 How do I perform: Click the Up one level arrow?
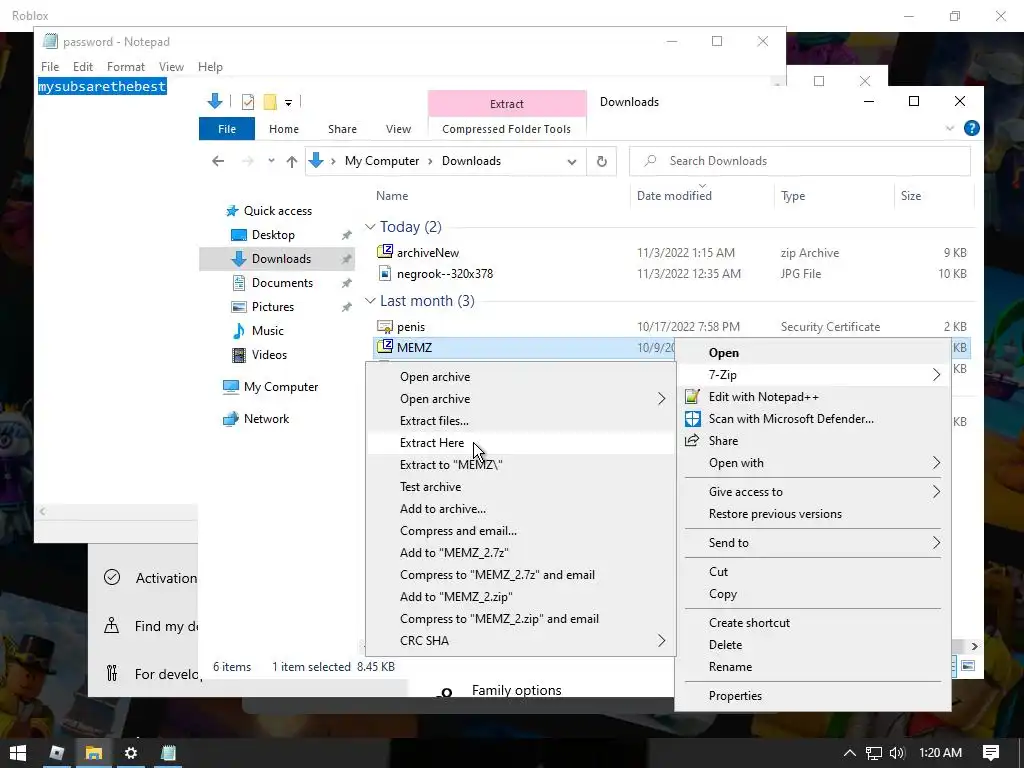pos(291,161)
